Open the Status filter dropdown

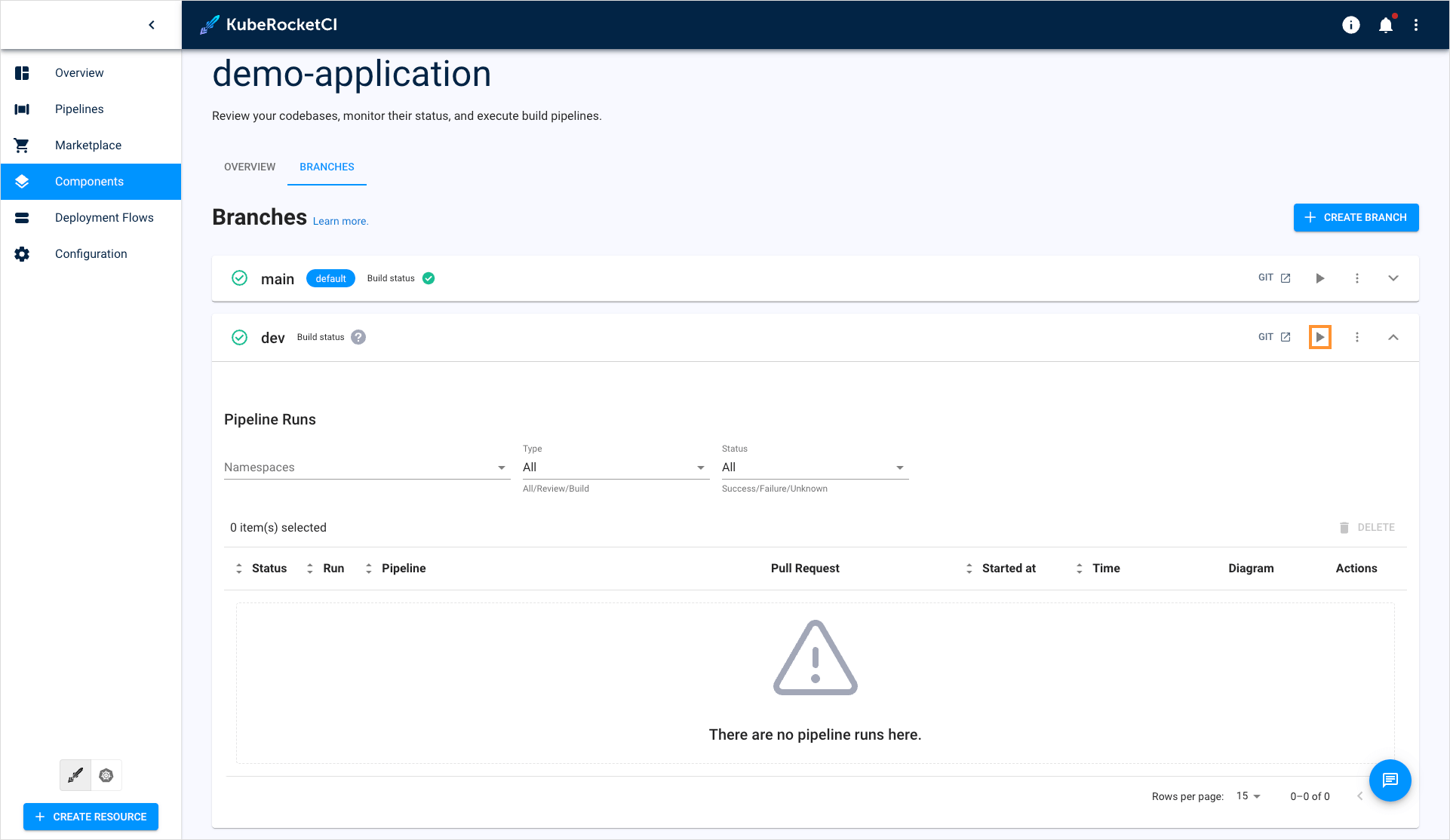[815, 468]
